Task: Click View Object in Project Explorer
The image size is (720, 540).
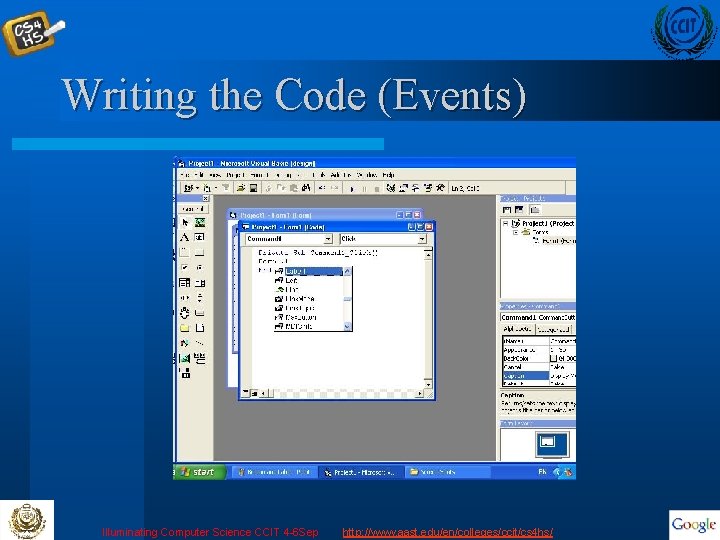Action: pyautogui.click(x=519, y=210)
